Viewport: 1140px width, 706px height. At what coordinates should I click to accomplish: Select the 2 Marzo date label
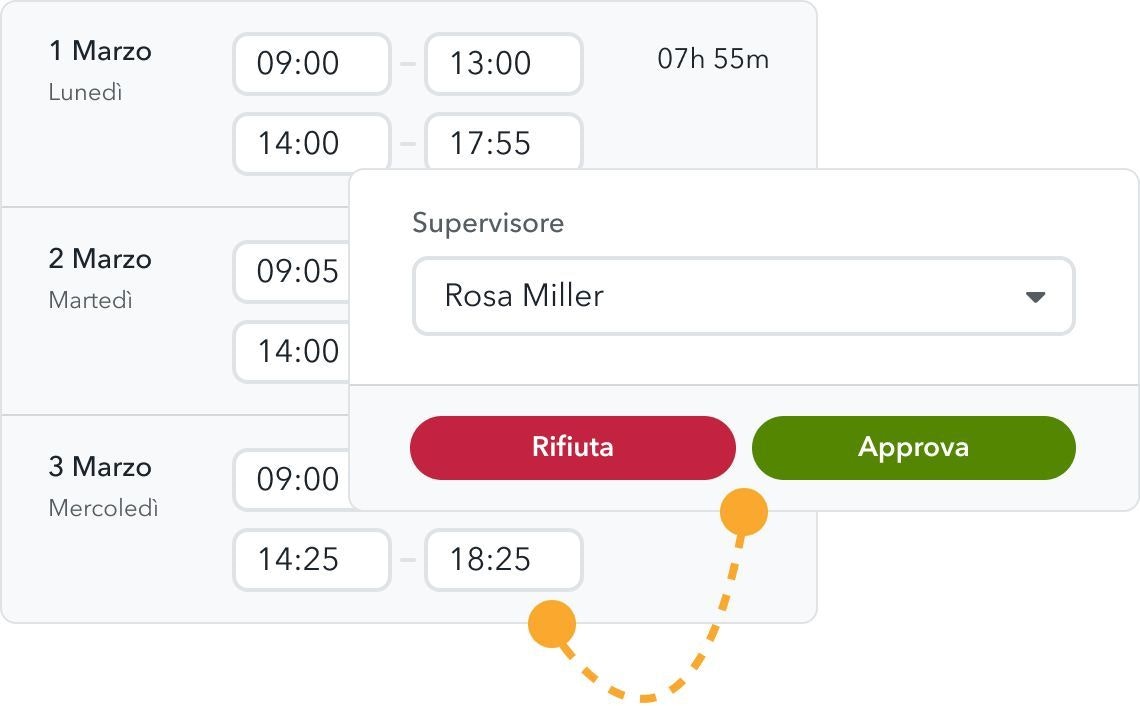point(100,259)
